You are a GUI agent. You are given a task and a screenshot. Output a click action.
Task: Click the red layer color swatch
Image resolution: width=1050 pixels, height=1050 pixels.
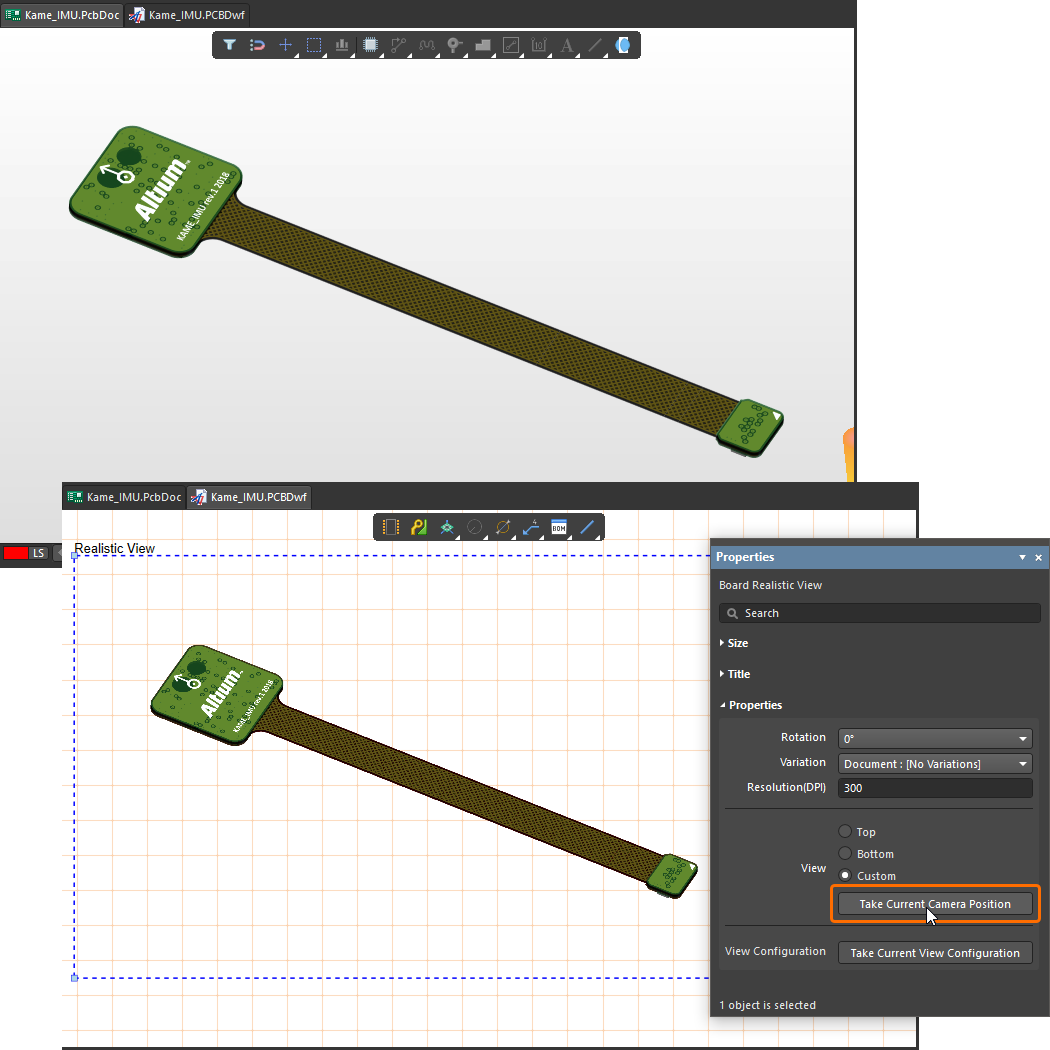click(15, 553)
